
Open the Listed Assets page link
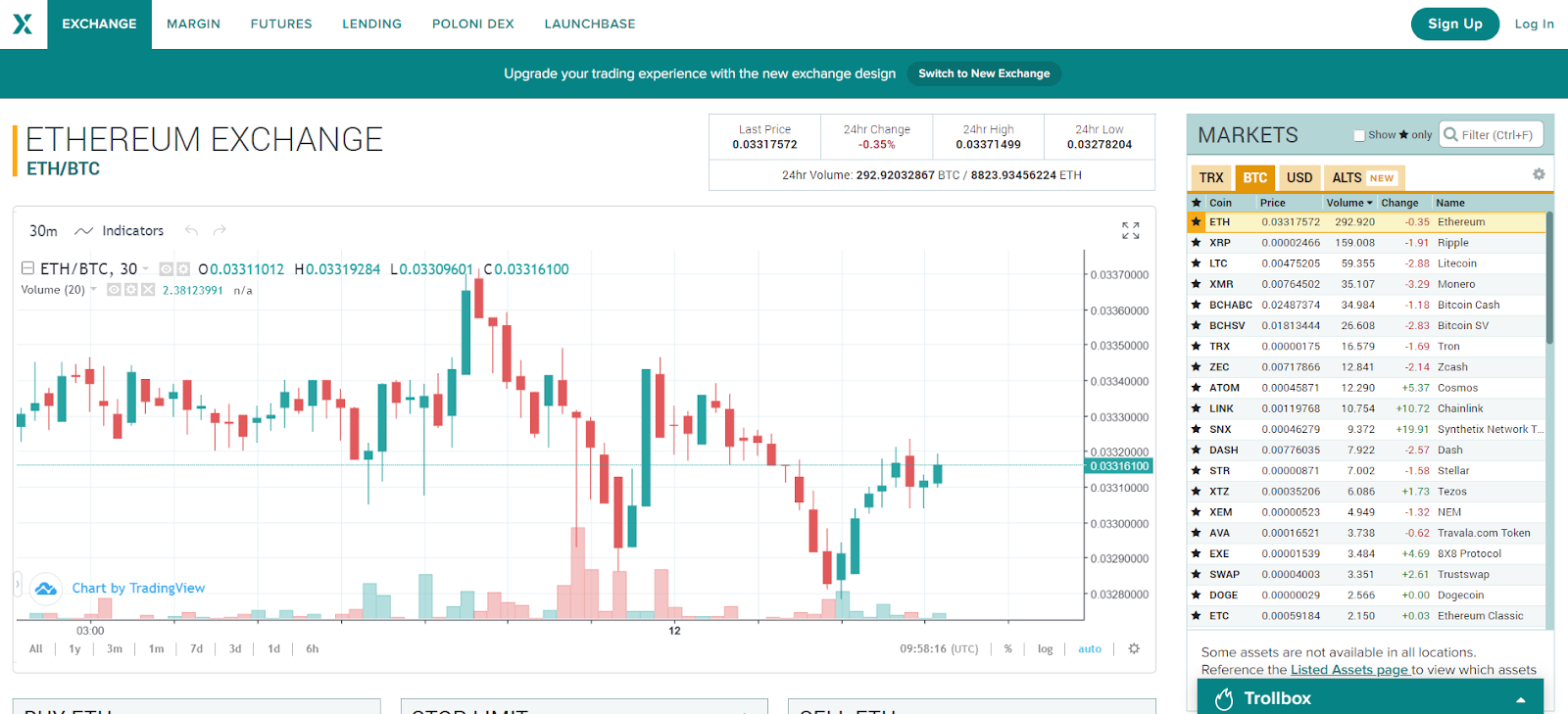point(1349,670)
